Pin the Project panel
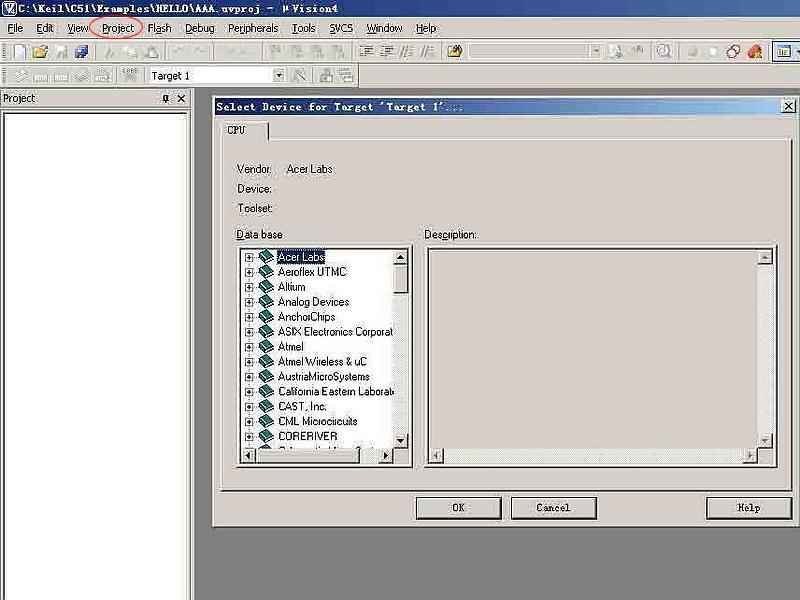 (x=165, y=98)
